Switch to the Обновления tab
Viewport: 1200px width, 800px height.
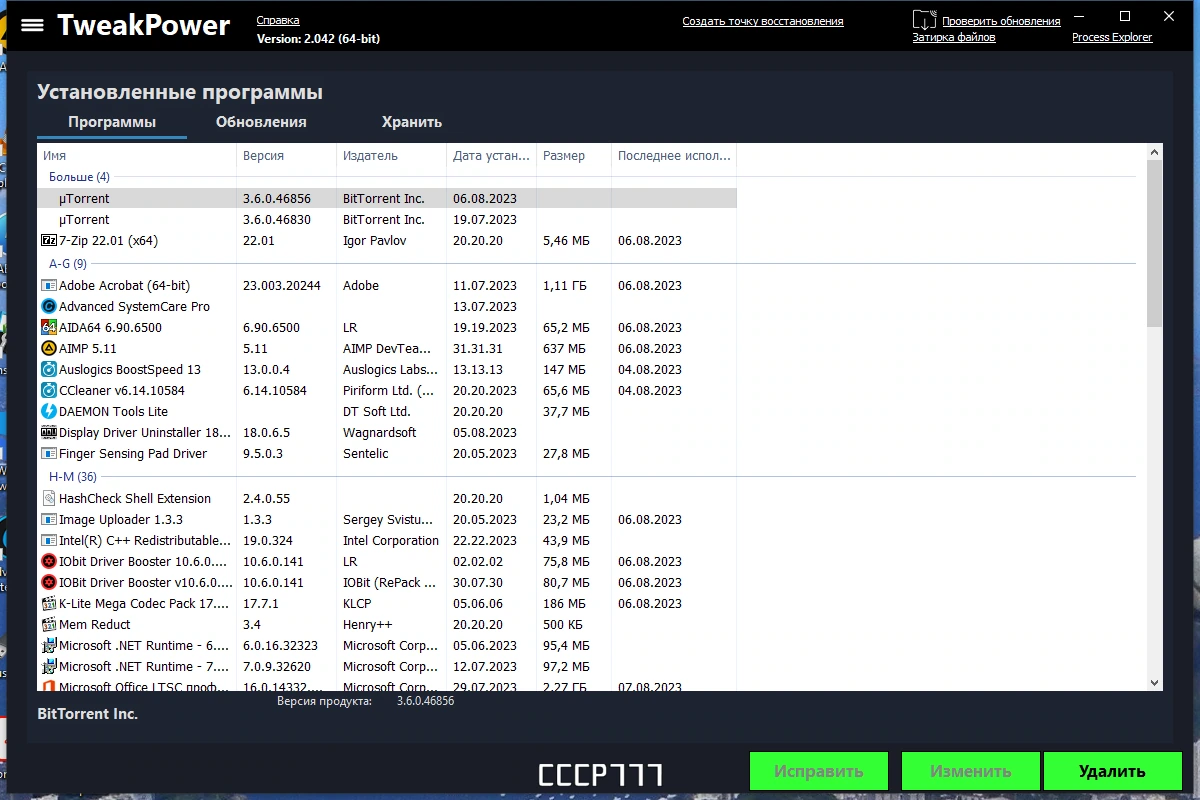(261, 122)
